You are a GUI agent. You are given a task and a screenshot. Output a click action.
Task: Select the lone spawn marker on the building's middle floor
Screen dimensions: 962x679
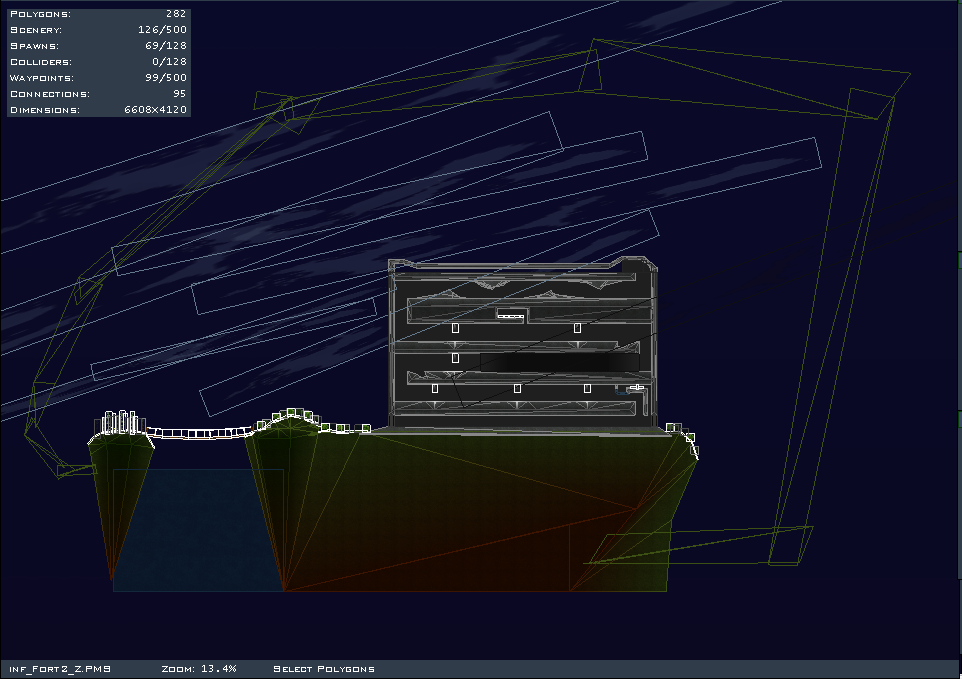(455, 358)
